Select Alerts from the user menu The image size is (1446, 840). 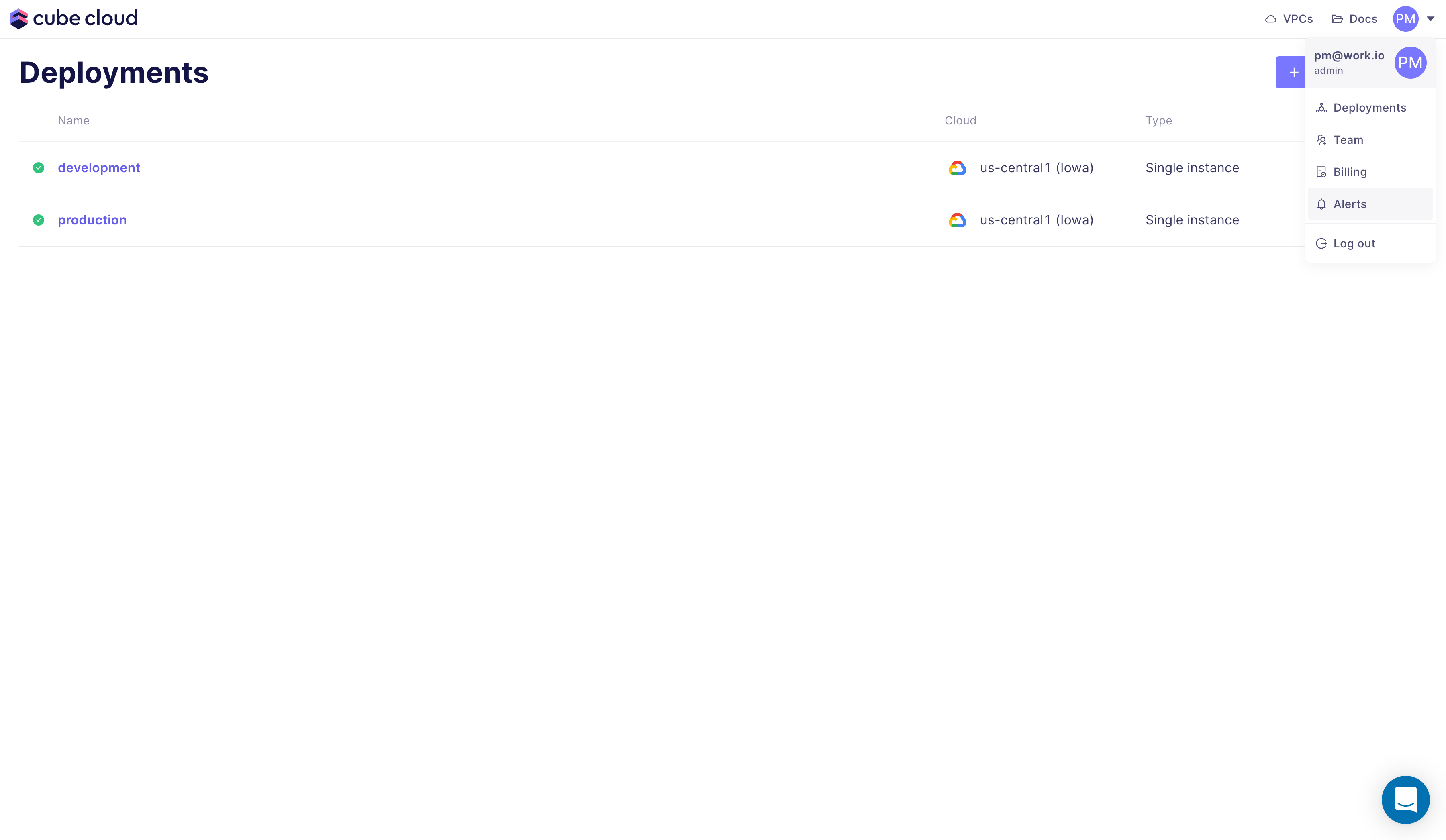point(1370,204)
